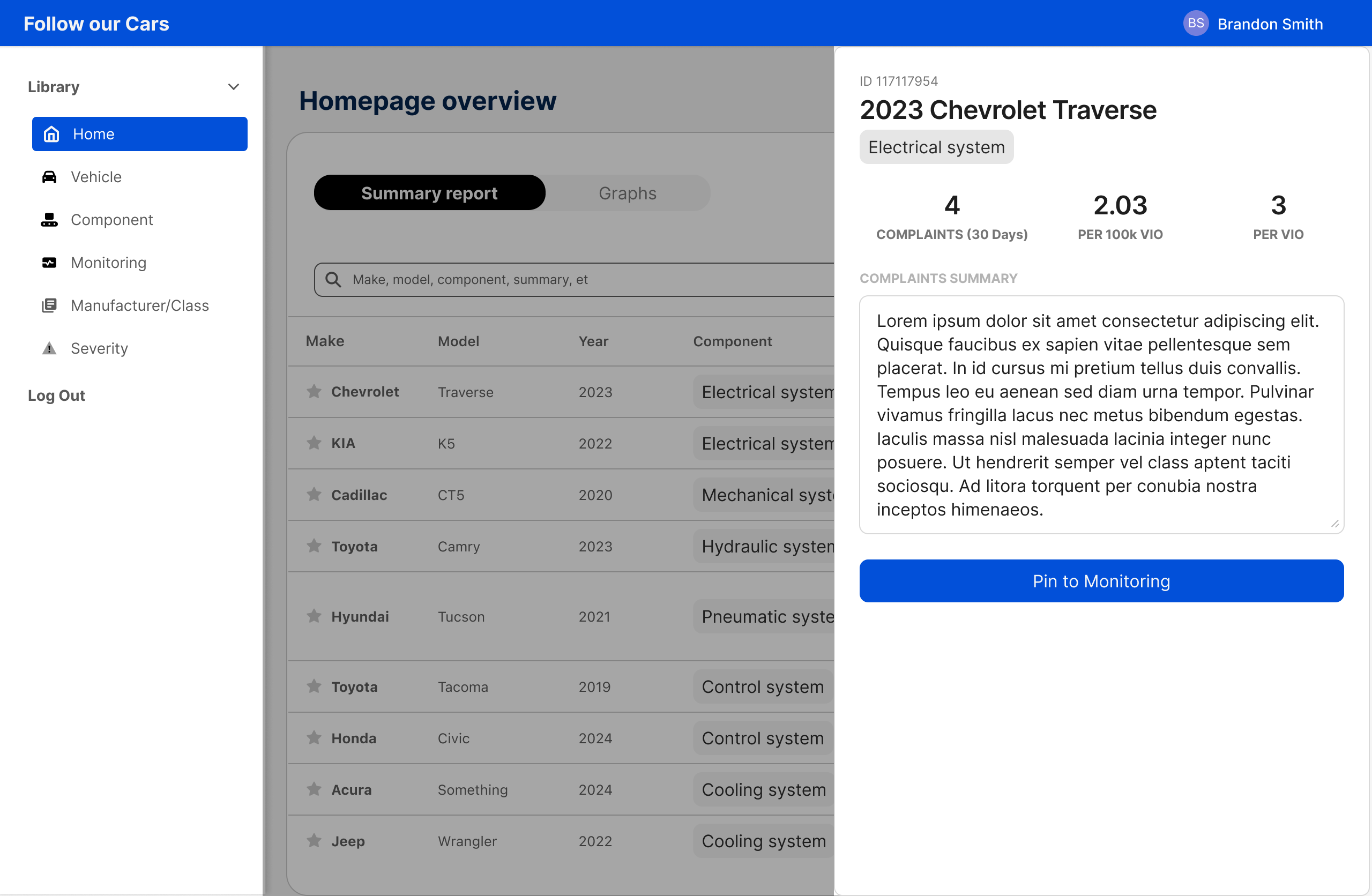Click the Hyundai make cell

pyautogui.click(x=360, y=616)
